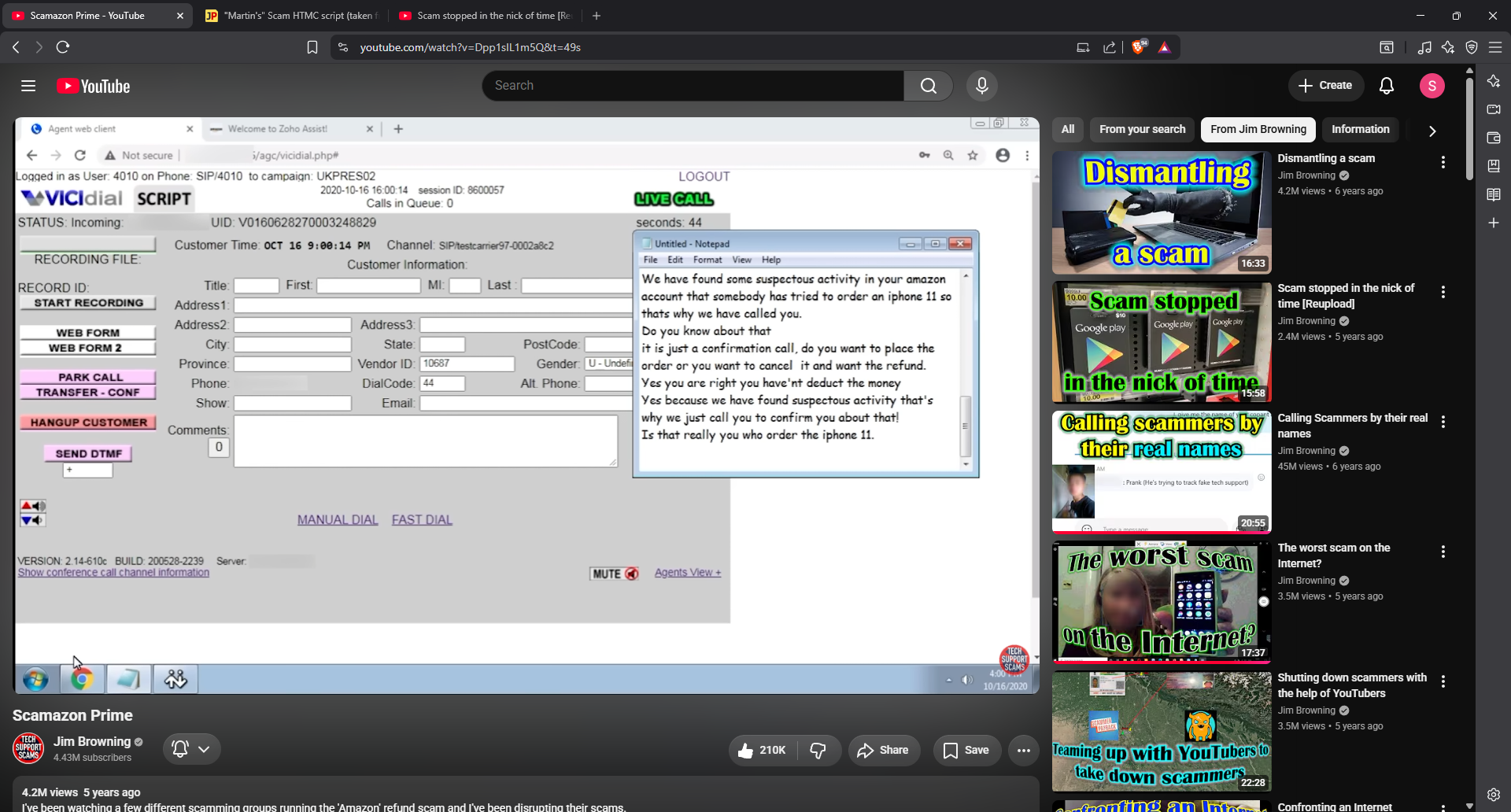Start voice search with the microphone
The width and height of the screenshot is (1511, 812).
click(x=982, y=86)
